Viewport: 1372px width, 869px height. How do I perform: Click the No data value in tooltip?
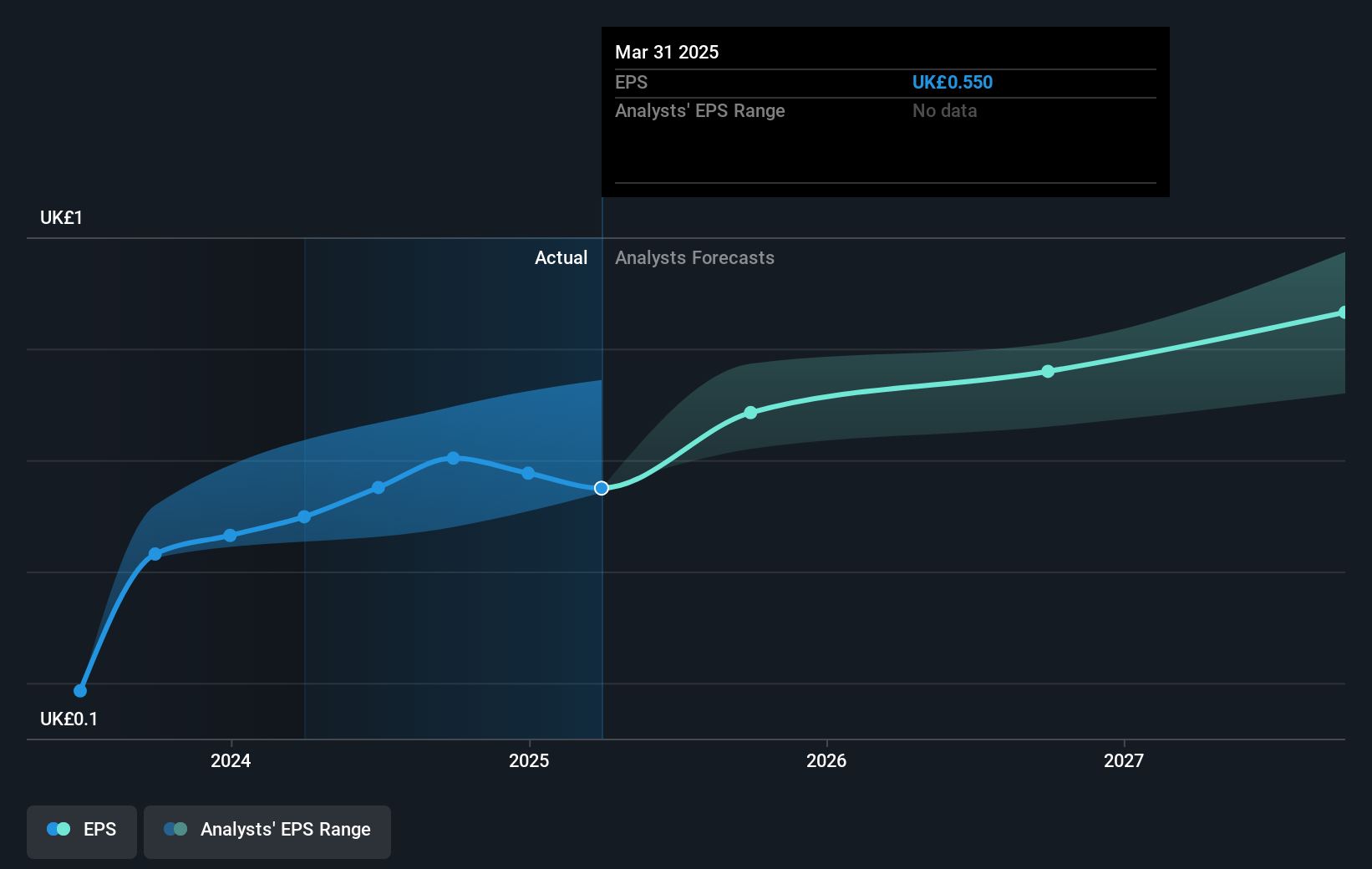[x=944, y=111]
